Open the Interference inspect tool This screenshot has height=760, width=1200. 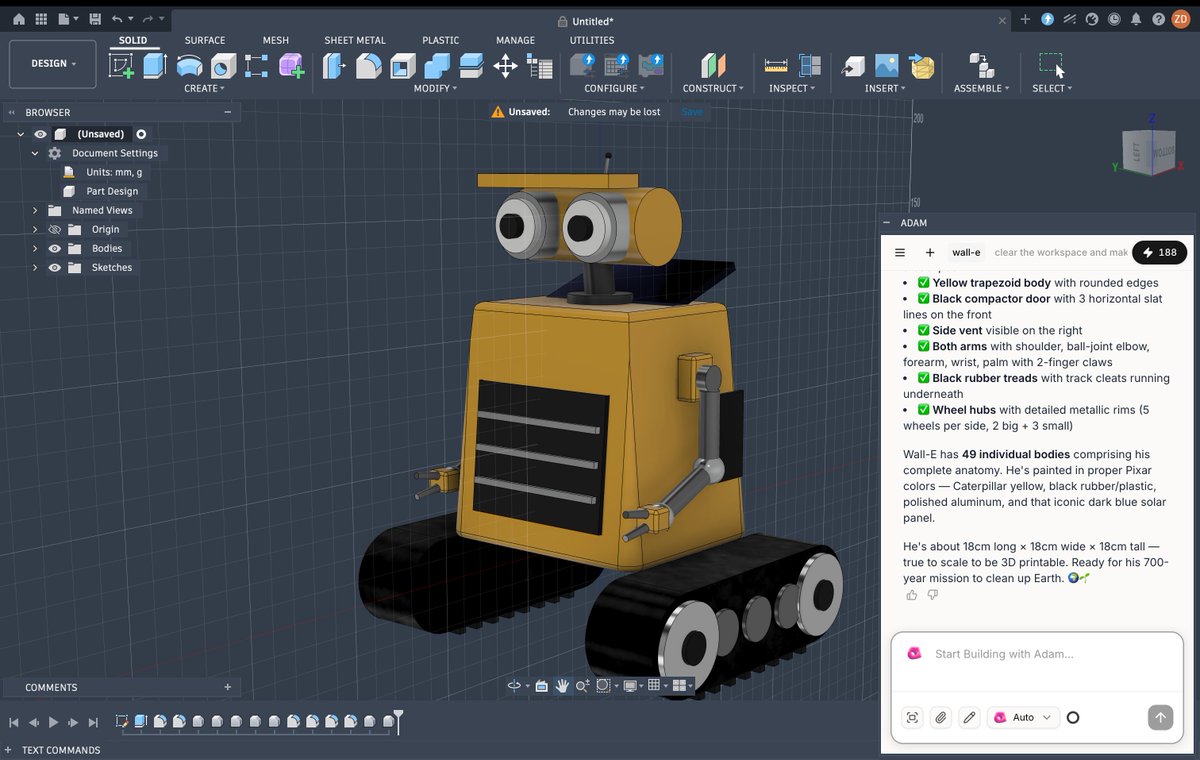click(810, 66)
